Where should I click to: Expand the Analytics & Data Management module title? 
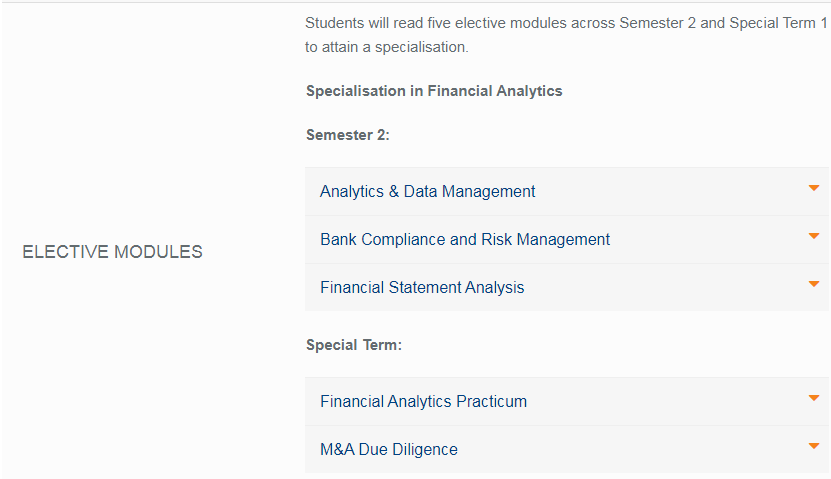click(428, 191)
